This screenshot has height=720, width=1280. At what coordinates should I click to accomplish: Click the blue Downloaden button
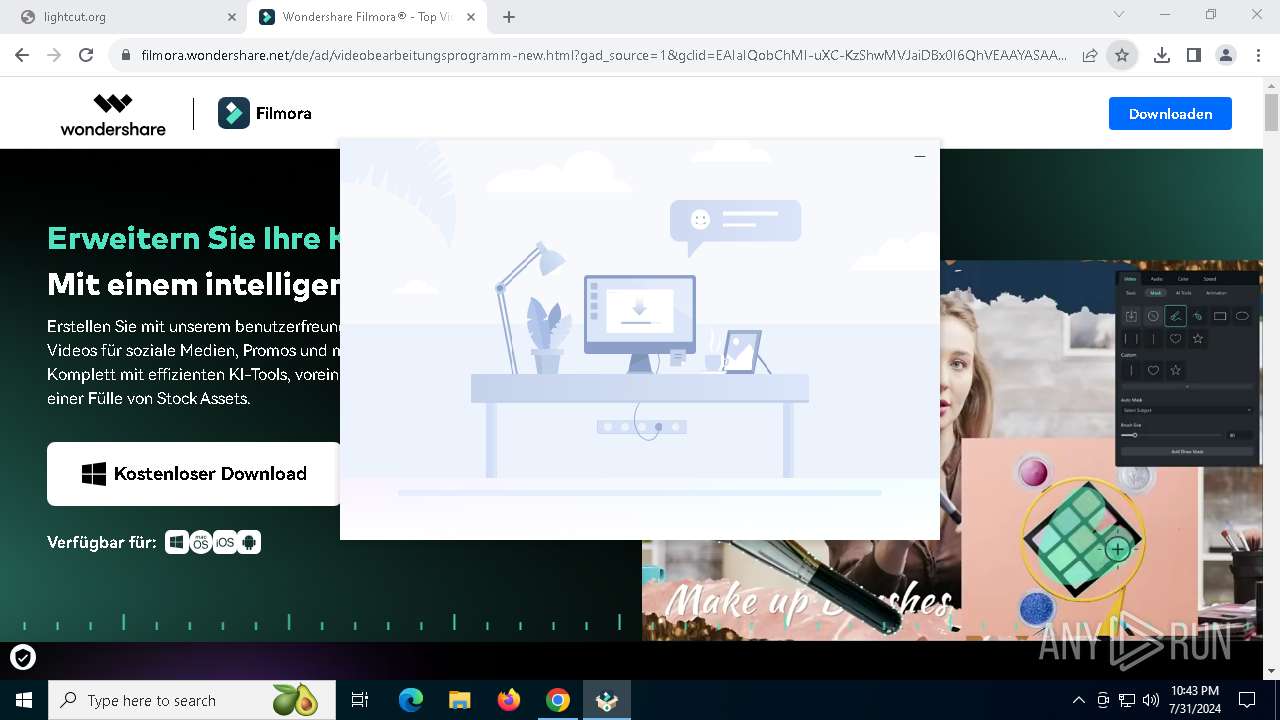1170,114
